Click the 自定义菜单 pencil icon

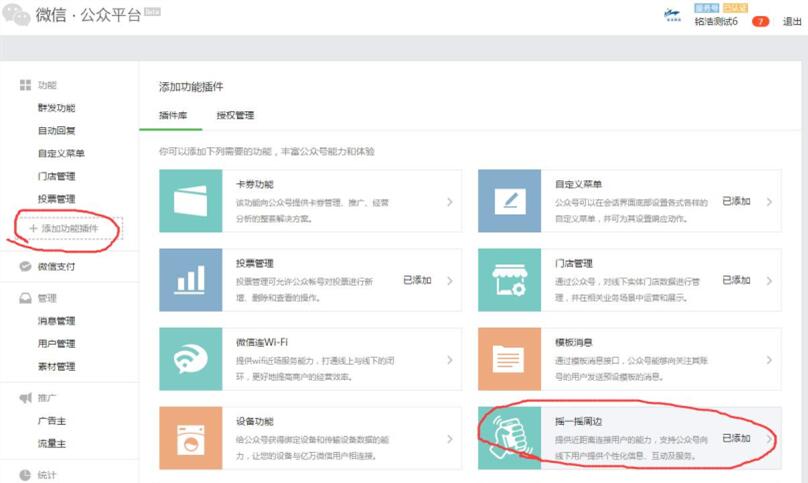click(509, 201)
